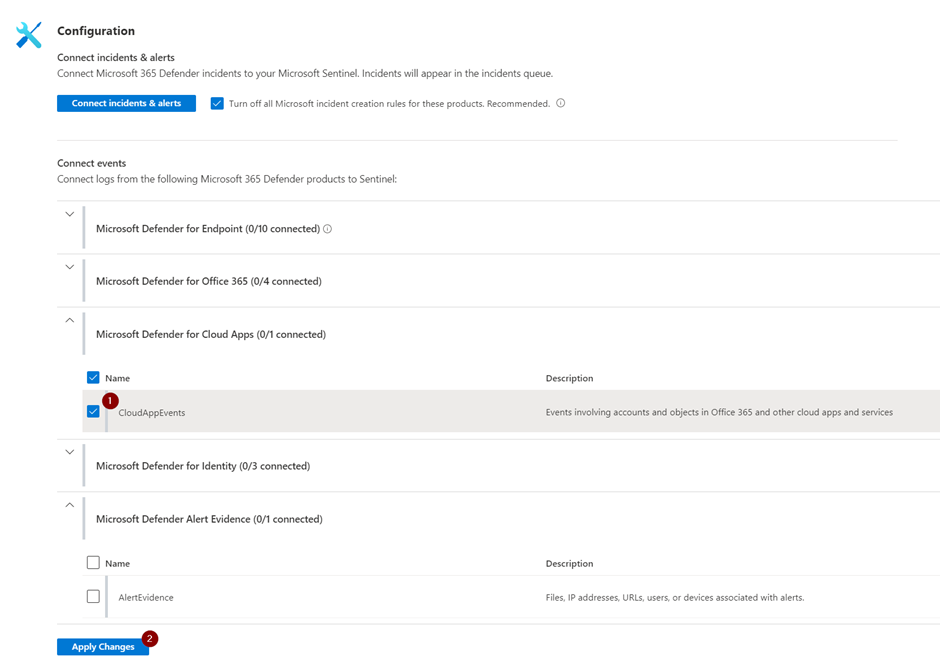Uncheck Turn off all Microsoft incident creation rules
The width and height of the screenshot is (940, 665).
coord(217,103)
